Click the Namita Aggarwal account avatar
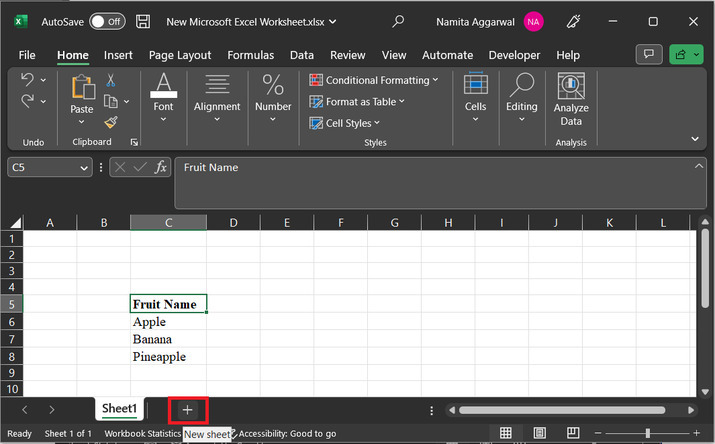Viewport: 715px width, 444px height. pyautogui.click(x=533, y=21)
